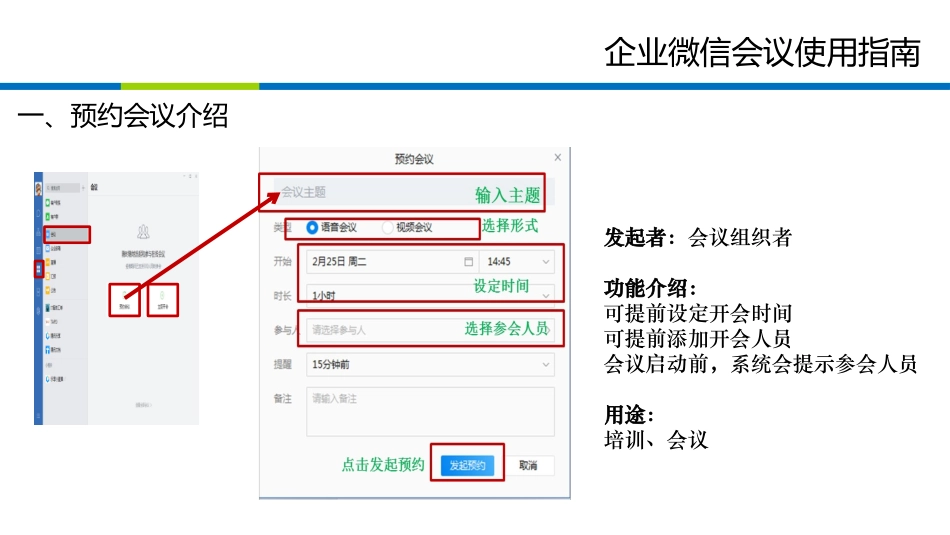Click the user avatar in the WeChat Work sidebar

click(x=38, y=188)
